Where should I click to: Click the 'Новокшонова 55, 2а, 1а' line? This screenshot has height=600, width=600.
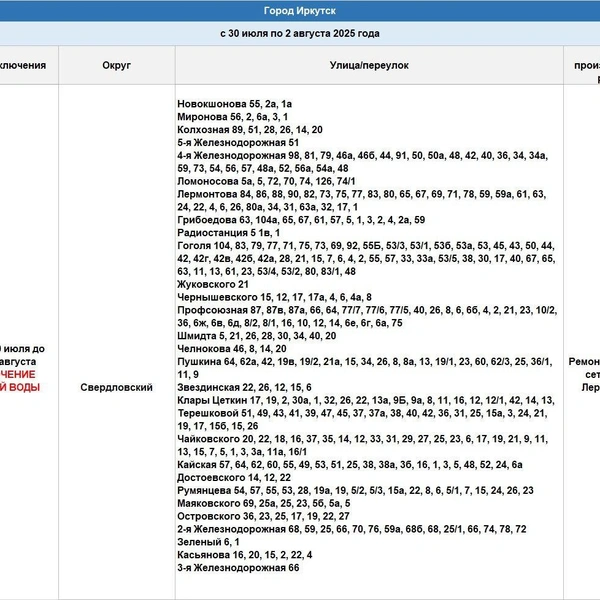tap(235, 104)
